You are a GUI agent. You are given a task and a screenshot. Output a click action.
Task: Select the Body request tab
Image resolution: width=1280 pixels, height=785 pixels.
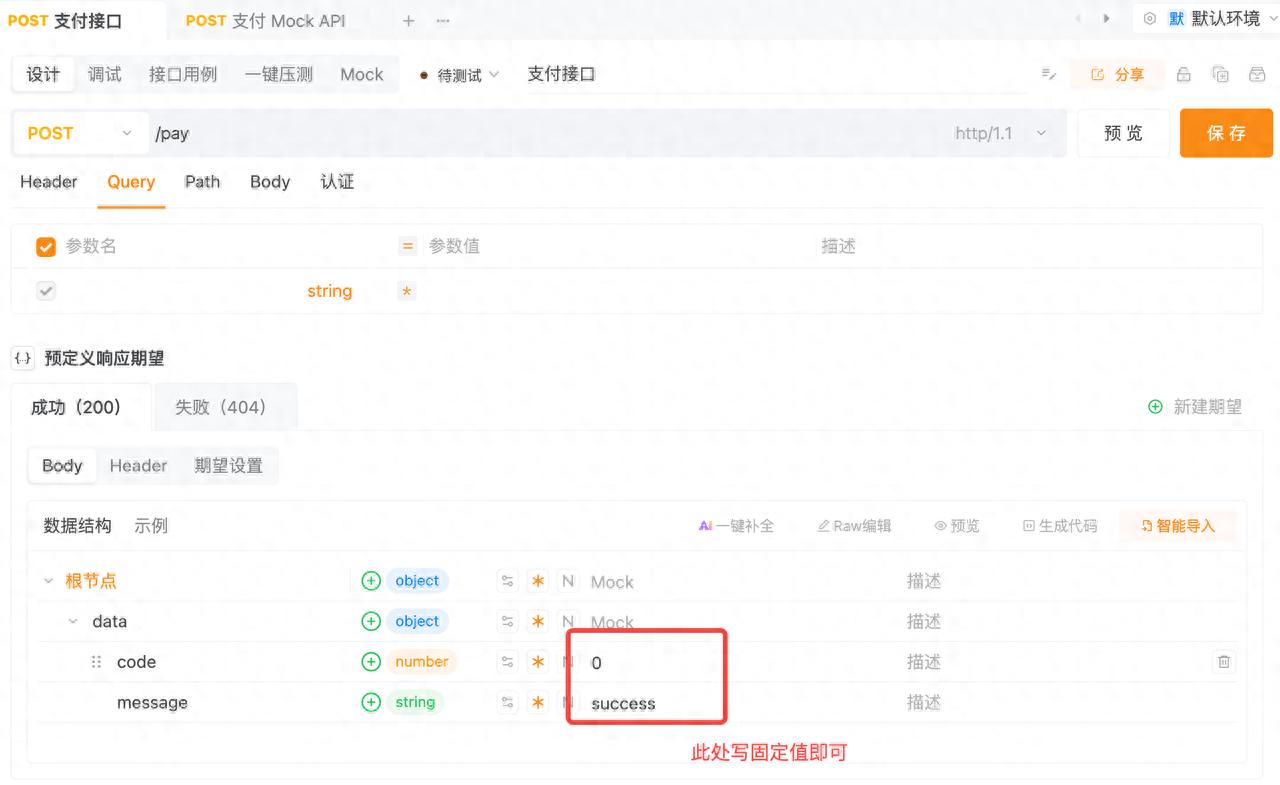pos(270,182)
